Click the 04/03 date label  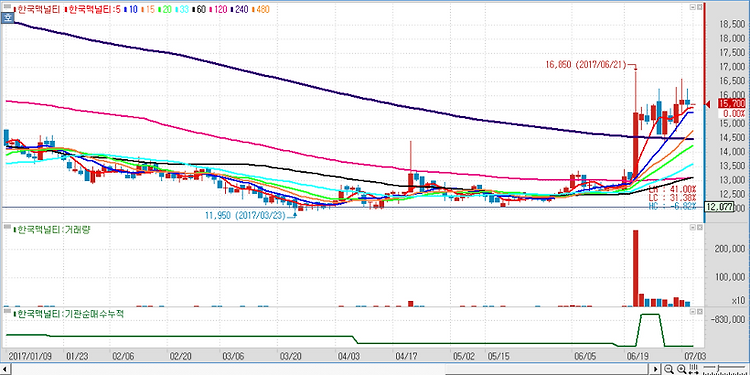pos(348,356)
